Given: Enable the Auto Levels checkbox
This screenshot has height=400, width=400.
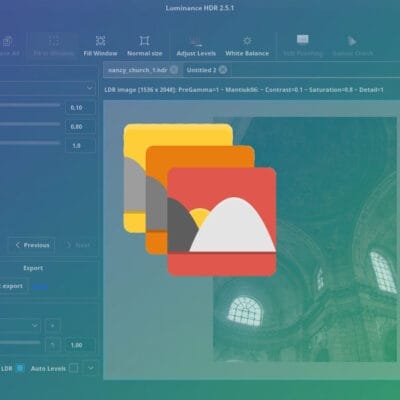Looking at the screenshot, I should [74, 368].
